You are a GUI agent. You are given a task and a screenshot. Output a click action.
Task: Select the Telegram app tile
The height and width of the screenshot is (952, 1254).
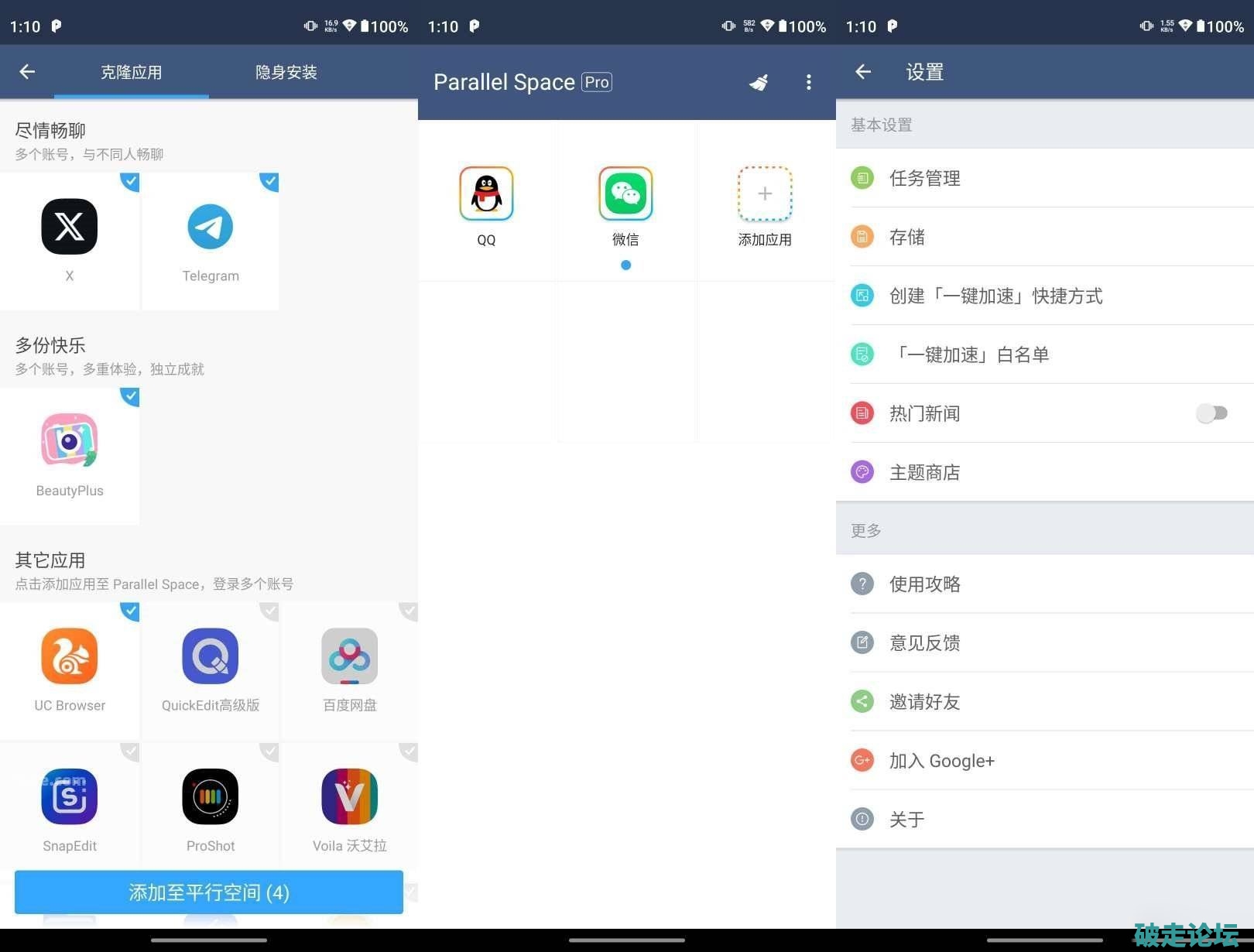(x=210, y=241)
